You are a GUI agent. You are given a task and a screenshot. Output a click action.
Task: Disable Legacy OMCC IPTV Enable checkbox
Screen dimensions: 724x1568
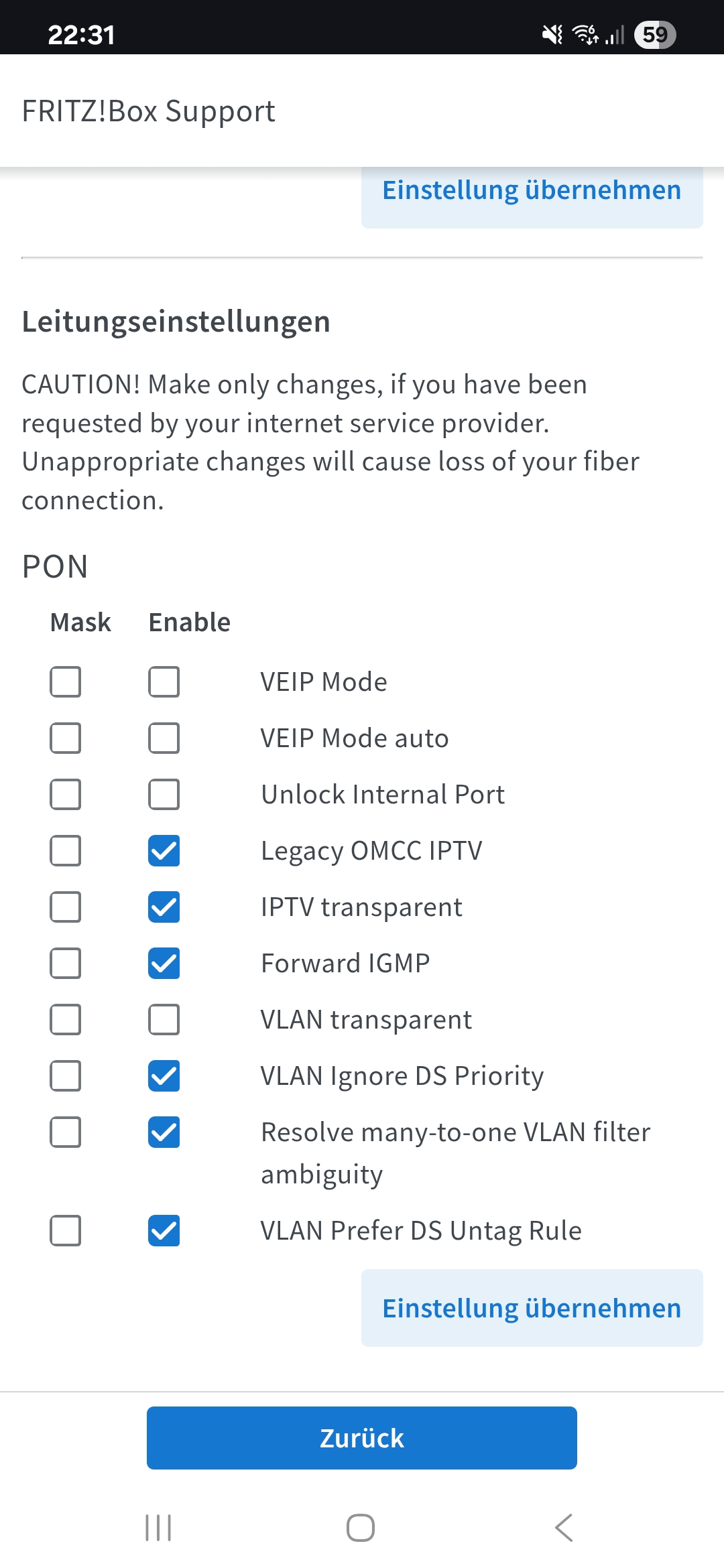[x=164, y=851]
